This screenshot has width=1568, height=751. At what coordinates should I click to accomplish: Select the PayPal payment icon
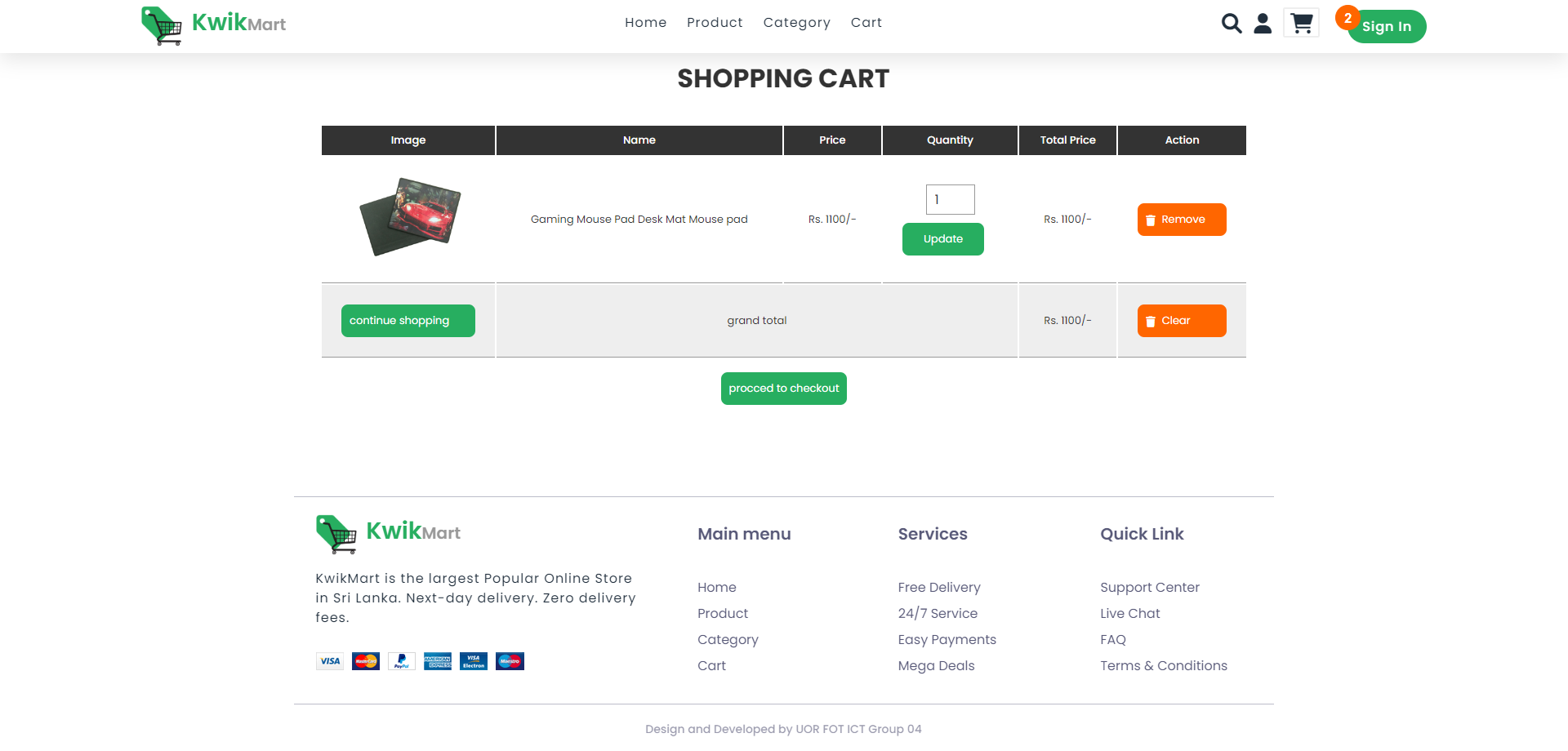pos(401,661)
